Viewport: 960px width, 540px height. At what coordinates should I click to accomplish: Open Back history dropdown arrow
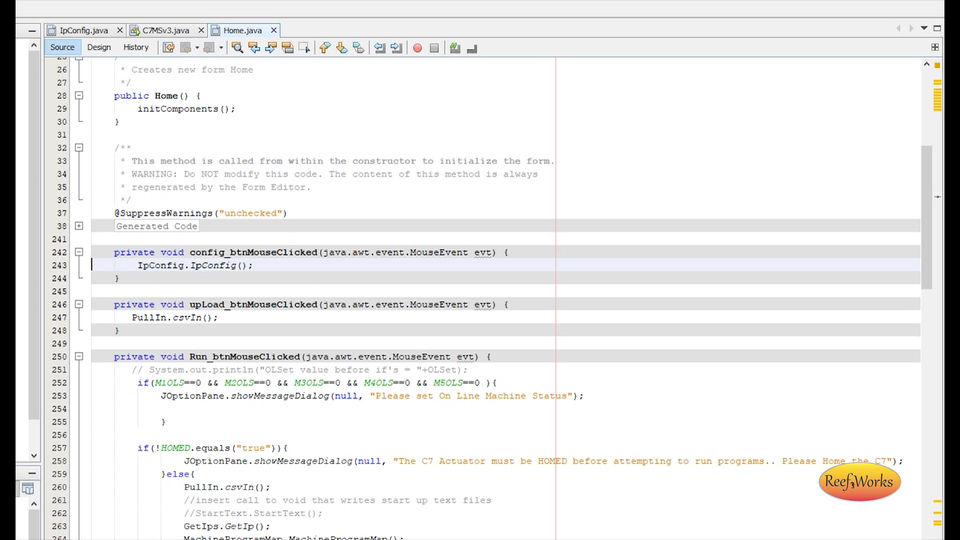point(197,48)
